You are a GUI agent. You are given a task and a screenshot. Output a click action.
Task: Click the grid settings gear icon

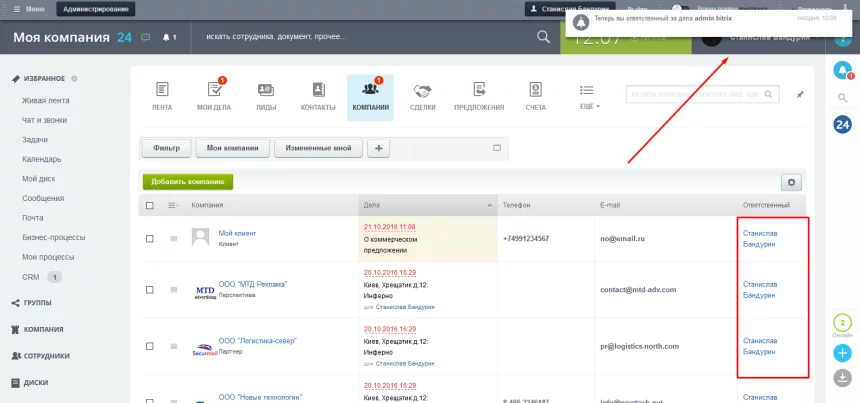792,182
